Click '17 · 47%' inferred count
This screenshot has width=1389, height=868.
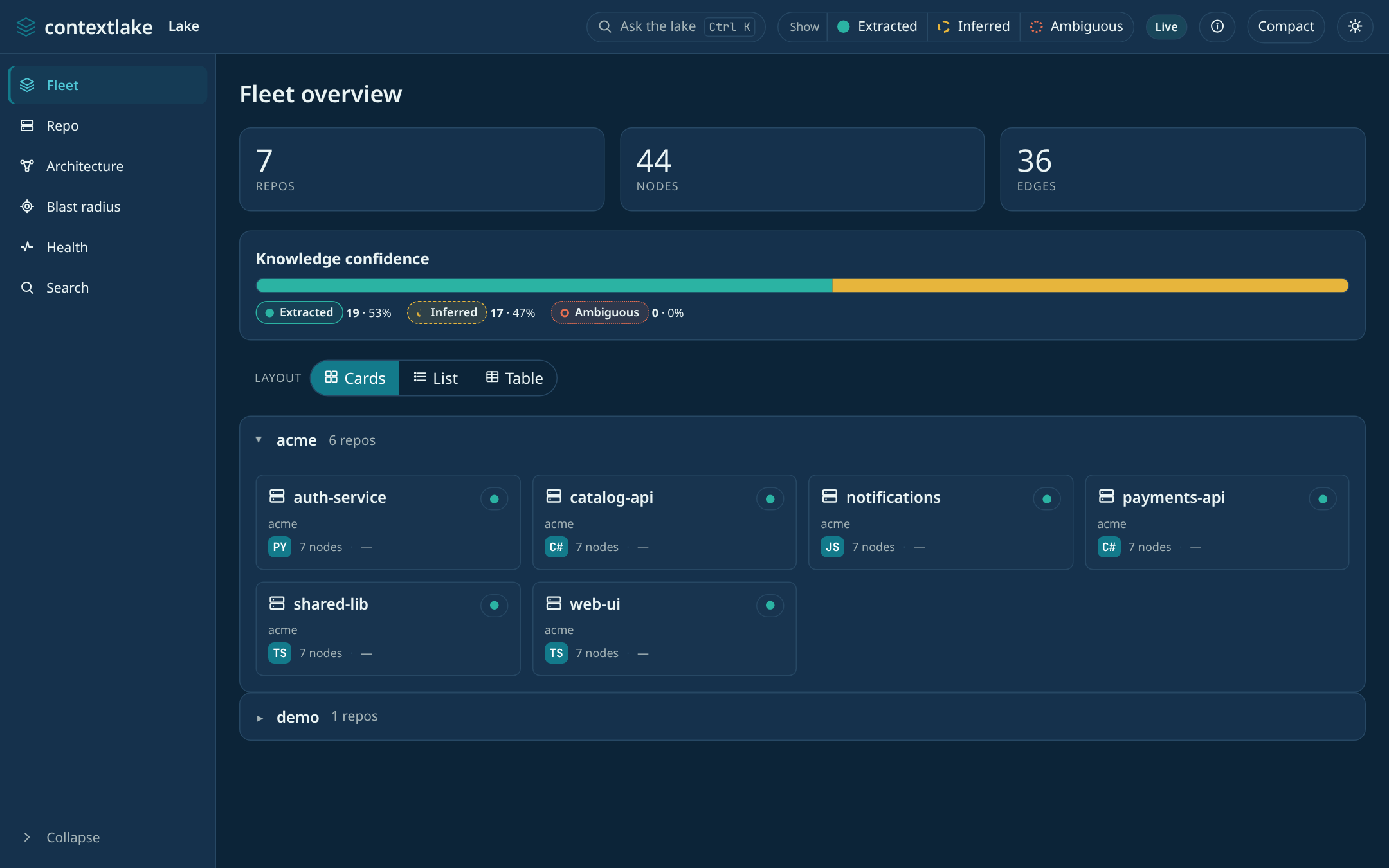point(513,313)
